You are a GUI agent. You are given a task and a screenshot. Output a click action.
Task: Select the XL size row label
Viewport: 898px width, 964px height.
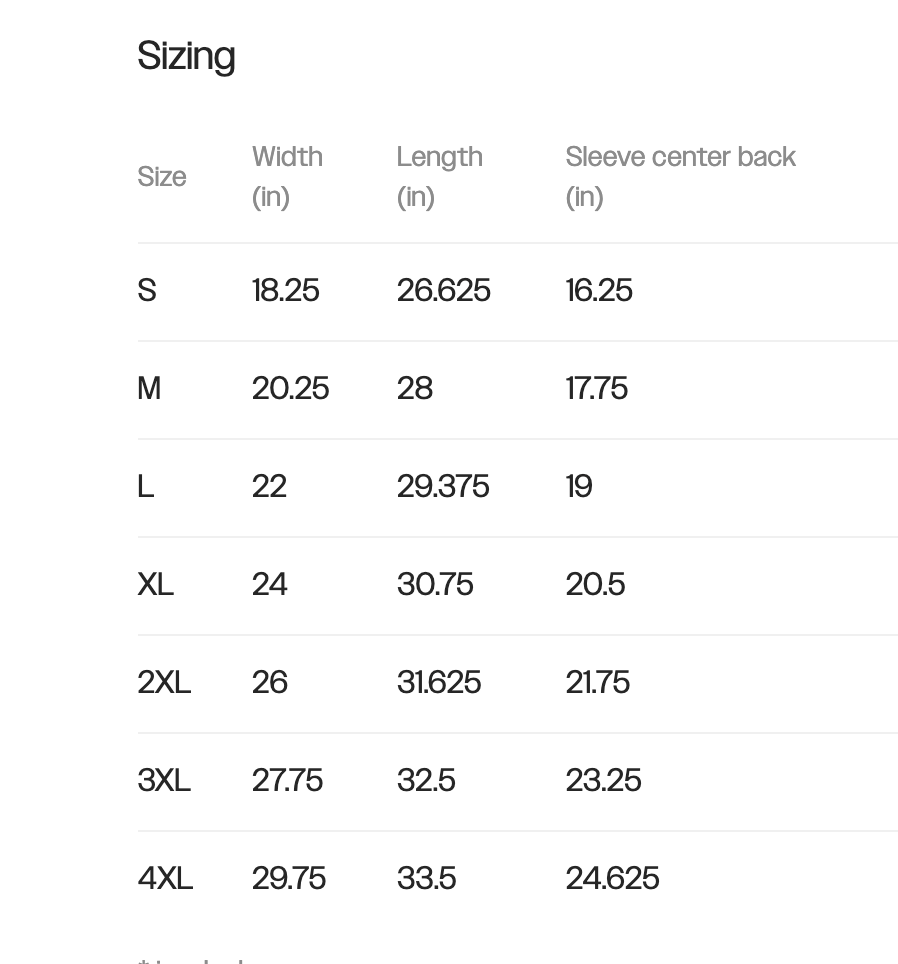[156, 584]
